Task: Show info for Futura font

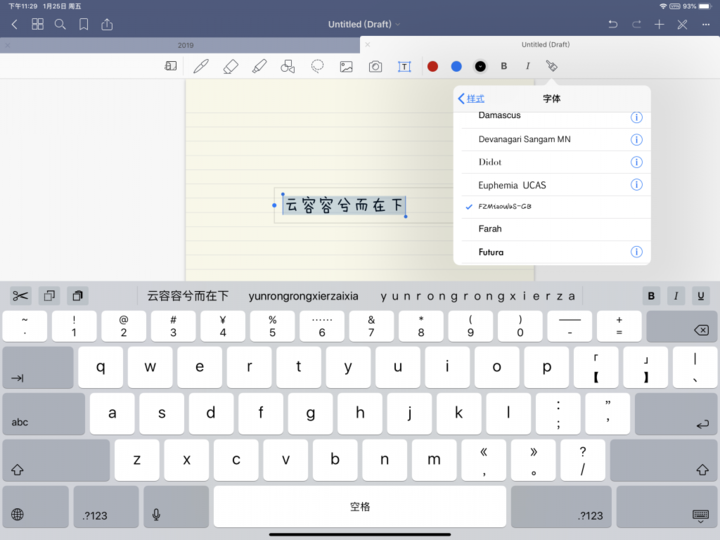Action: [x=636, y=252]
